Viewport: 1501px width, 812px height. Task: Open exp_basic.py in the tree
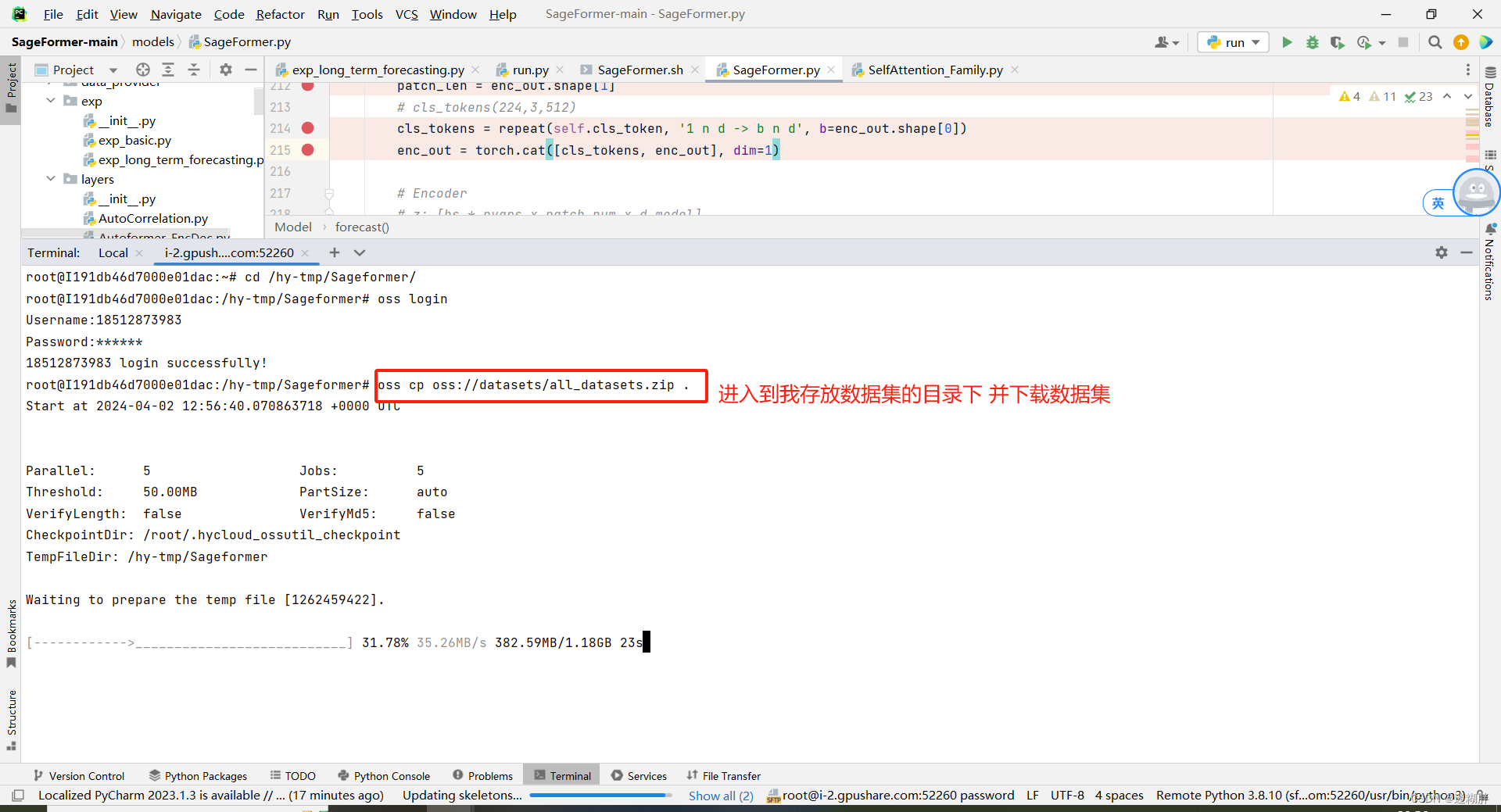[134, 141]
